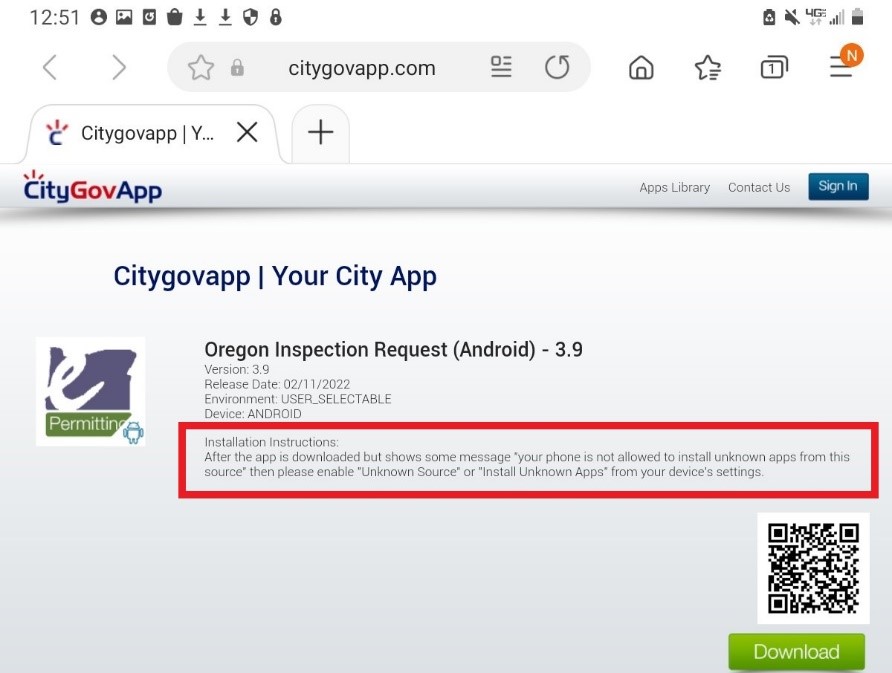Open the tab switcher showing 1 tab
The height and width of the screenshot is (673, 892).
click(x=773, y=68)
